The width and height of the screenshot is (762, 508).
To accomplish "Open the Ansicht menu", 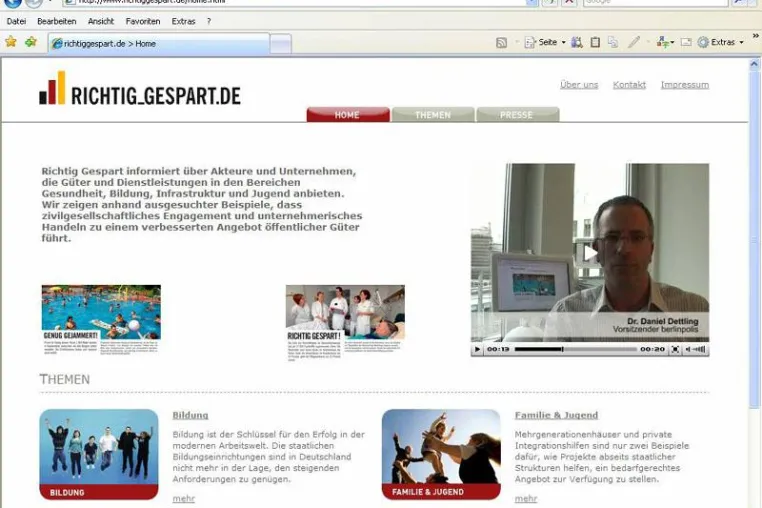I will [101, 21].
